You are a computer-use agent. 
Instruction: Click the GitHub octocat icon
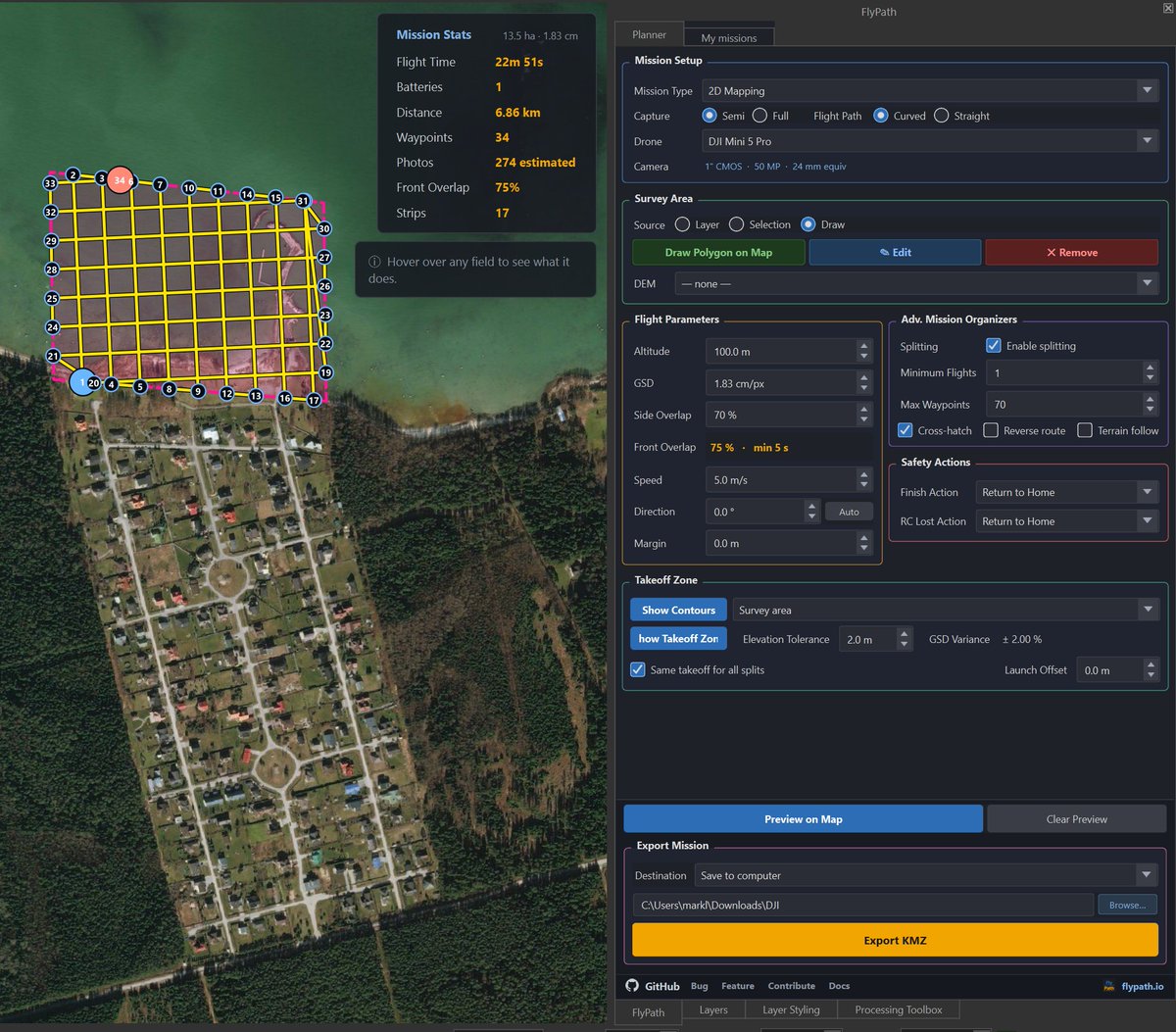click(632, 986)
